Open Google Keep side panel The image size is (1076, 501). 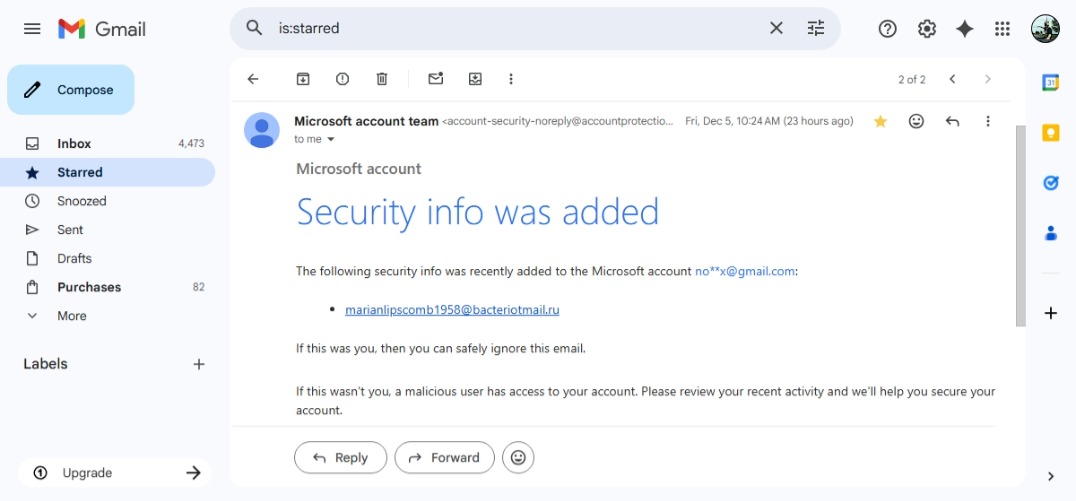[1051, 132]
